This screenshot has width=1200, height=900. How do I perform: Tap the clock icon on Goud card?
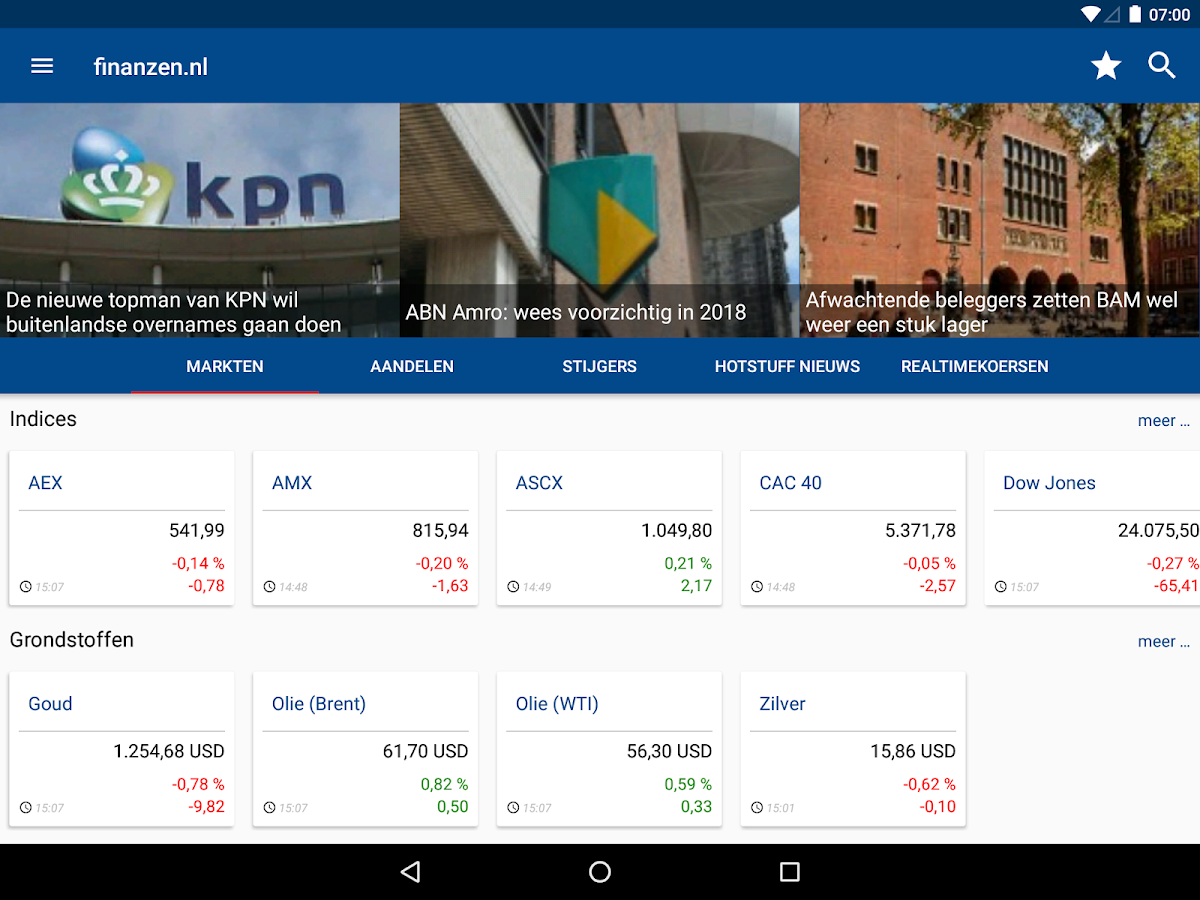click(x=25, y=808)
